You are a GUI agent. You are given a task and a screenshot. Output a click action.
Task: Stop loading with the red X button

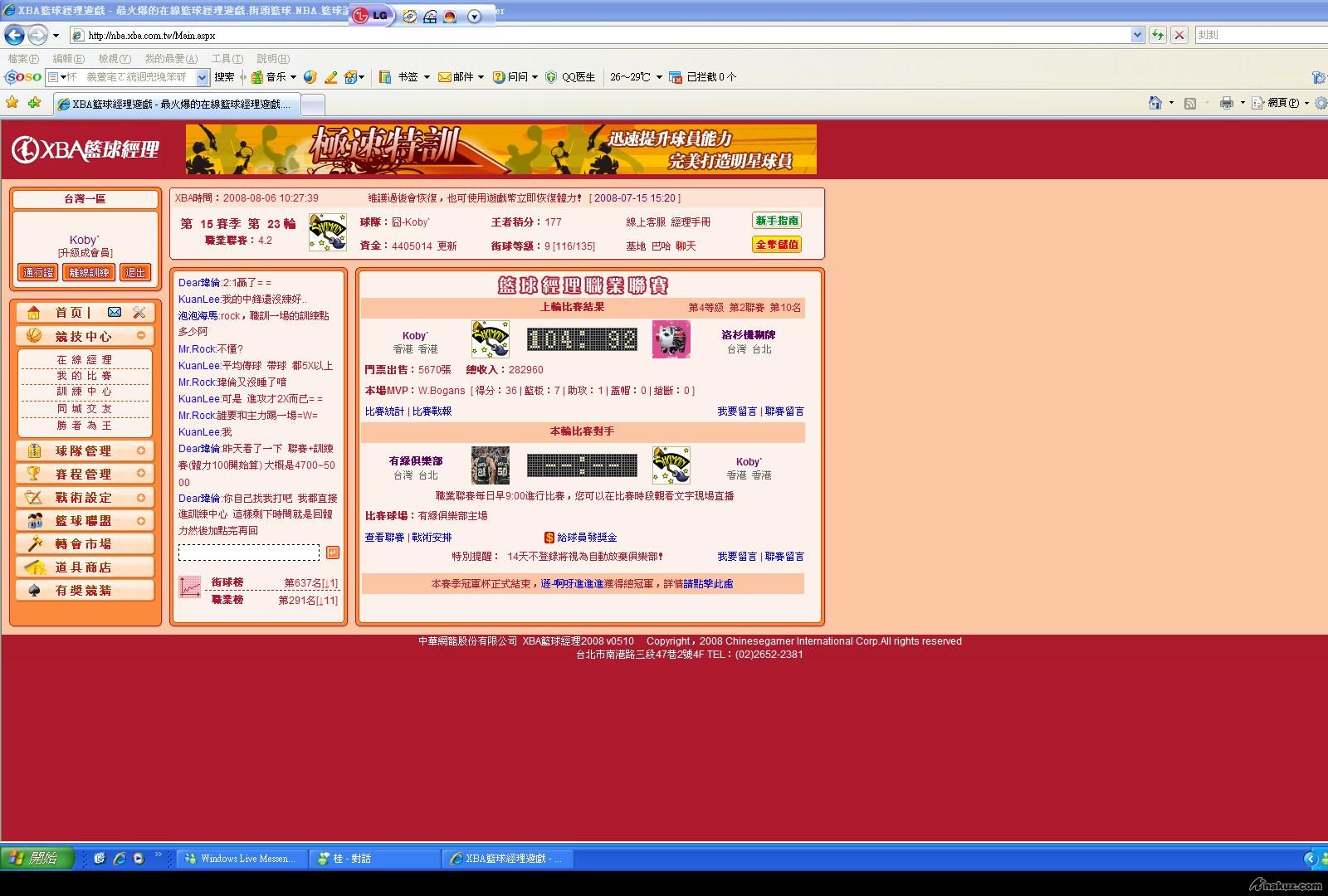click(1179, 35)
